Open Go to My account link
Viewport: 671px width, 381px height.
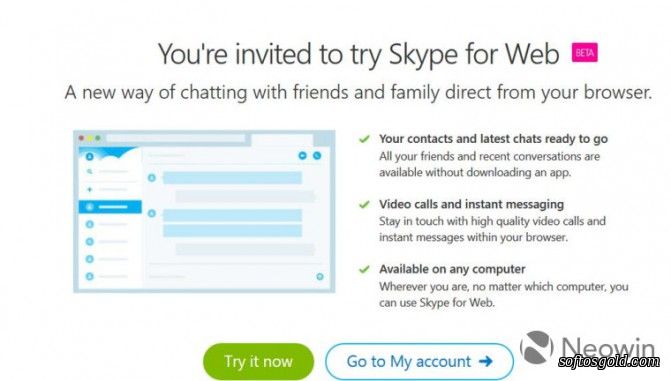pos(419,361)
